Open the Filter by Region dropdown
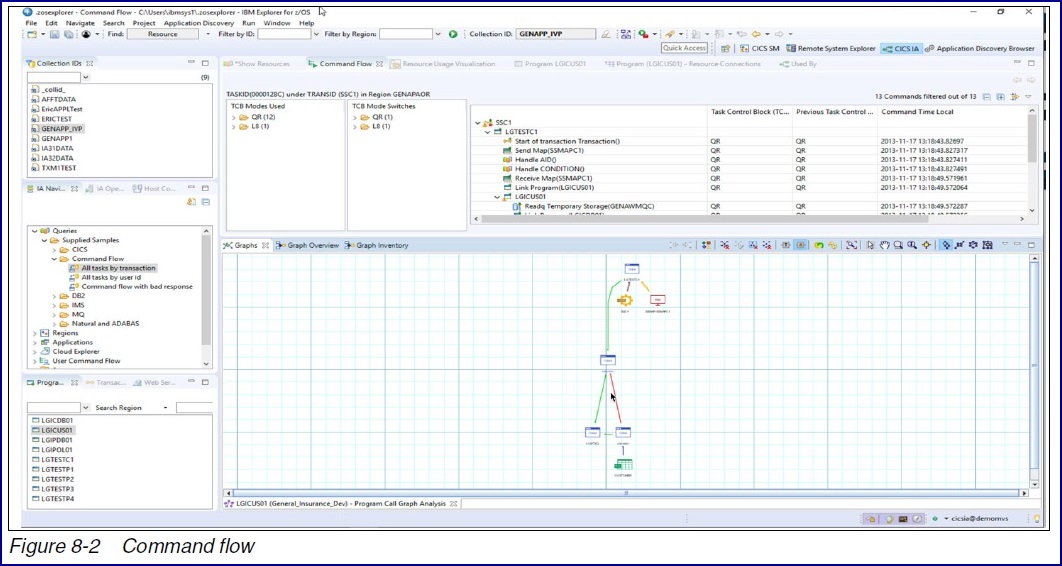Image resolution: width=1062 pixels, height=566 pixels. pos(437,34)
